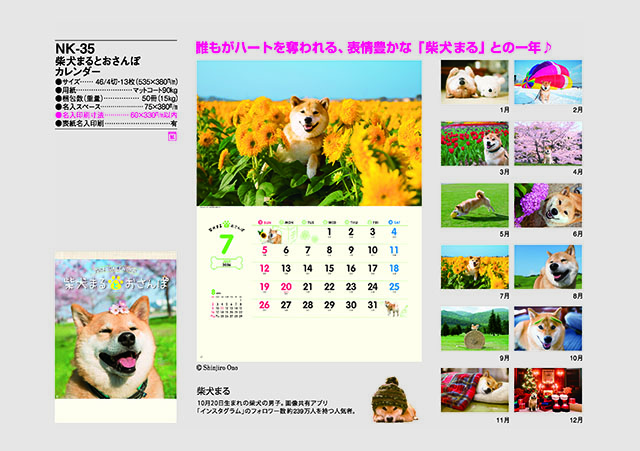Click the mini August calendar under the bone label

pos(227,304)
